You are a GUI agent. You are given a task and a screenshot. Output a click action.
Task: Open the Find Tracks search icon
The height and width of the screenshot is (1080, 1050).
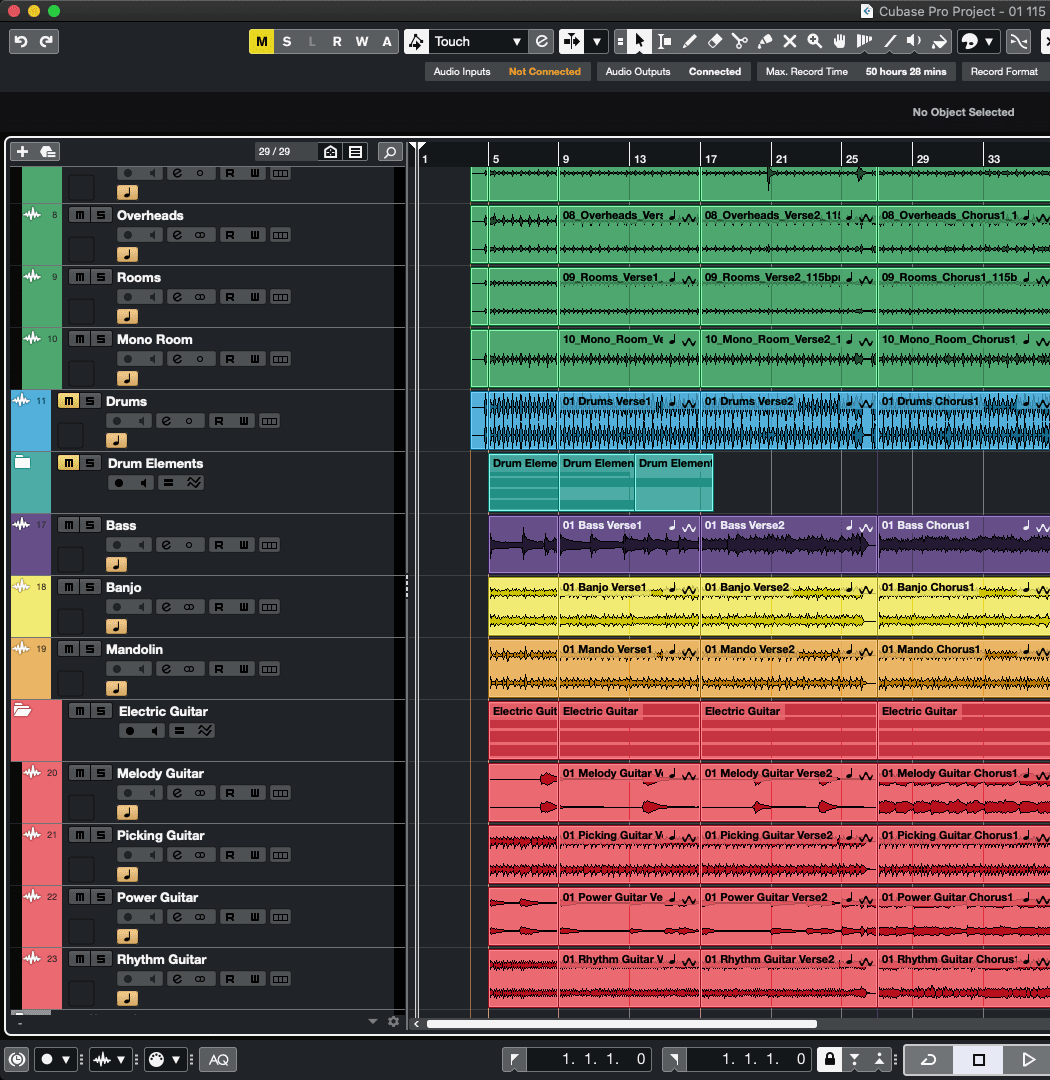click(390, 151)
